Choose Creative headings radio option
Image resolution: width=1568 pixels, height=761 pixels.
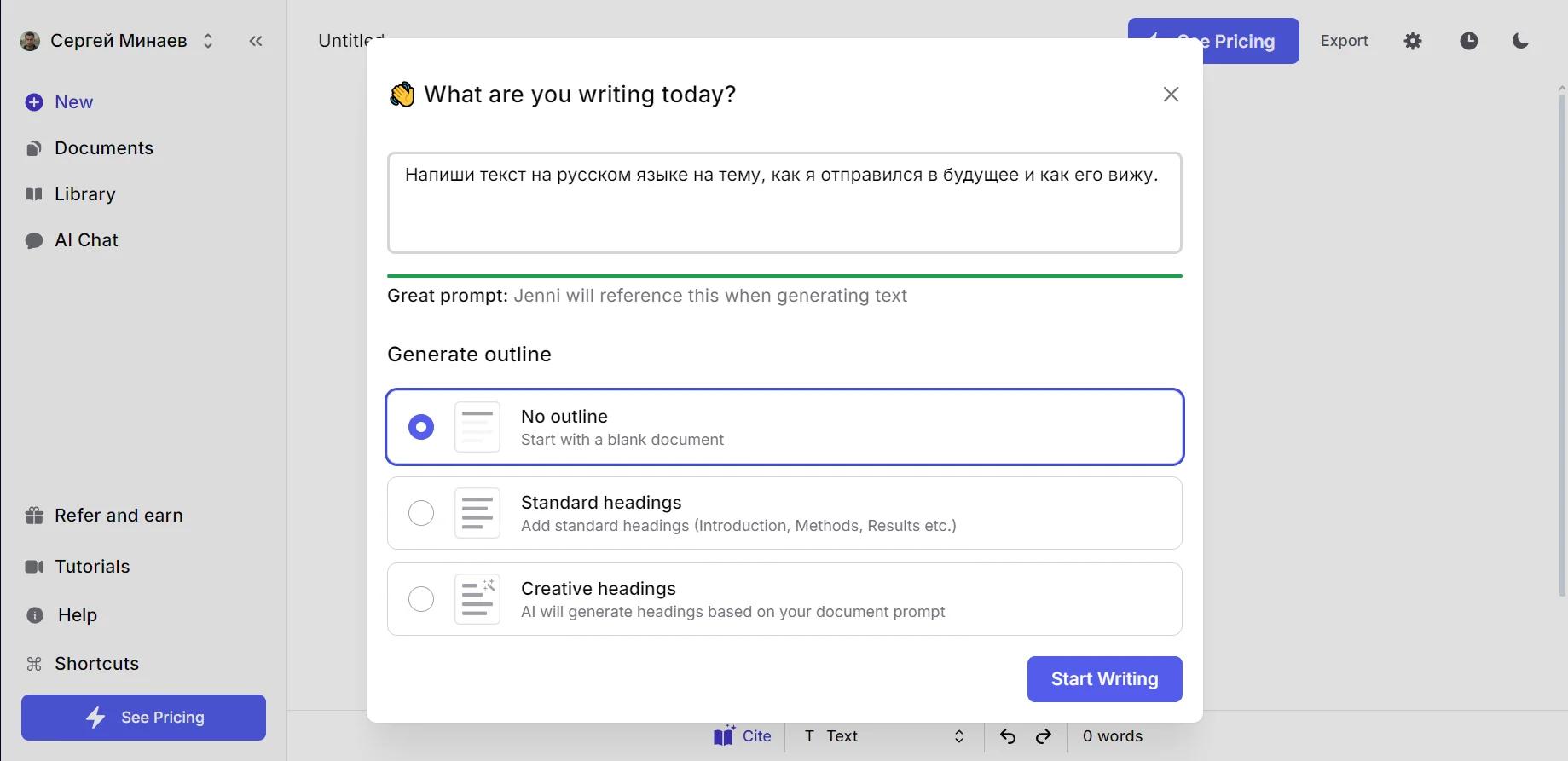[421, 599]
